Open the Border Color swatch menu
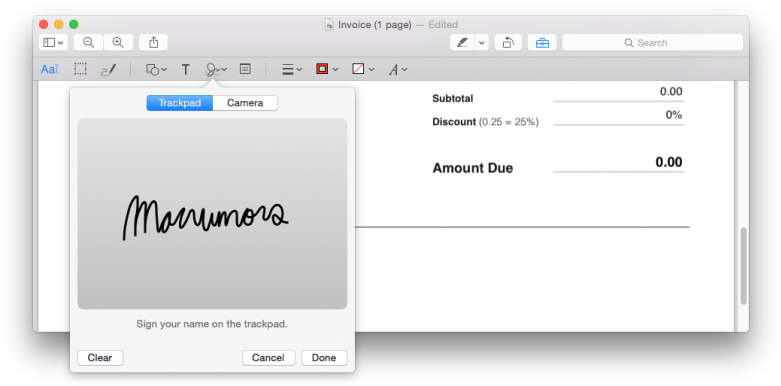The image size is (781, 386). point(327,70)
